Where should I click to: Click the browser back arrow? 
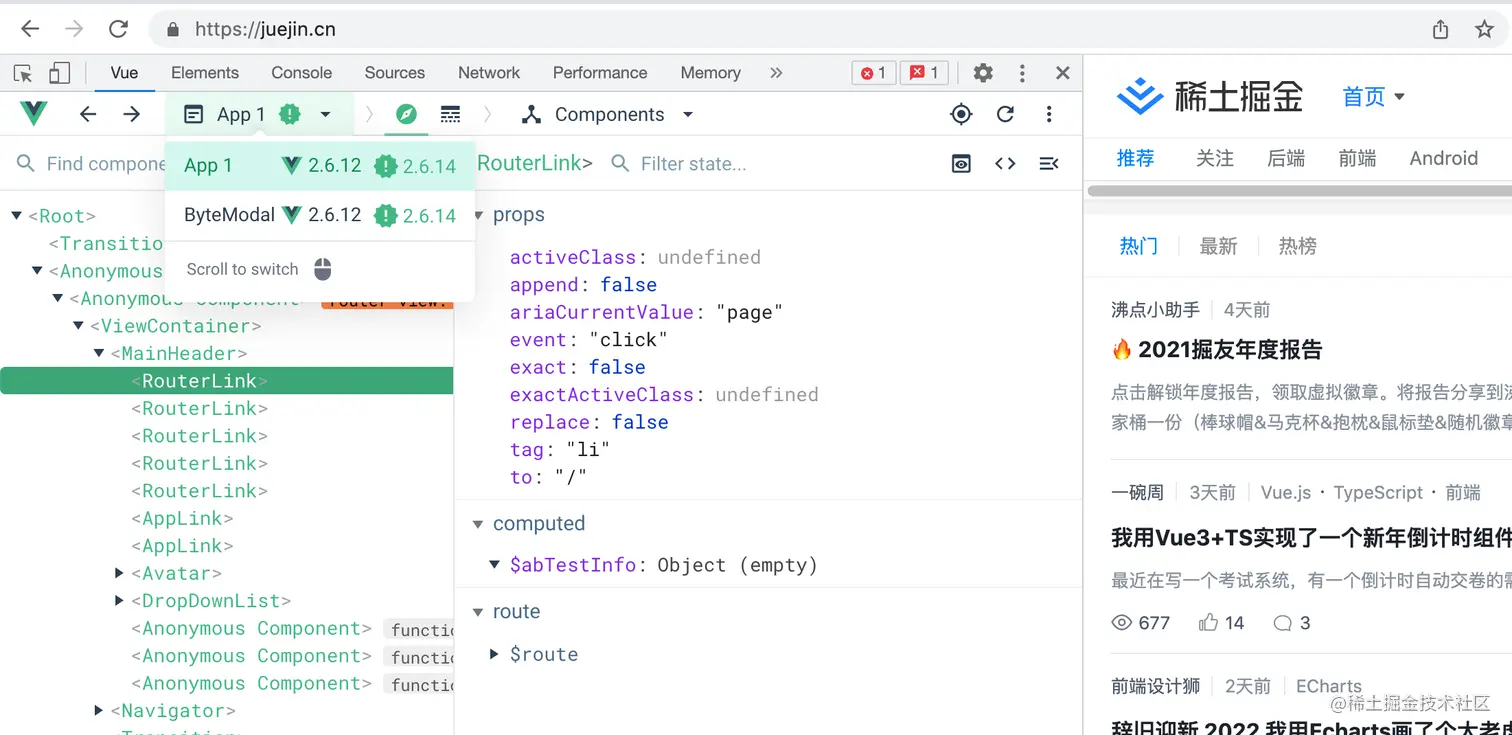point(30,29)
